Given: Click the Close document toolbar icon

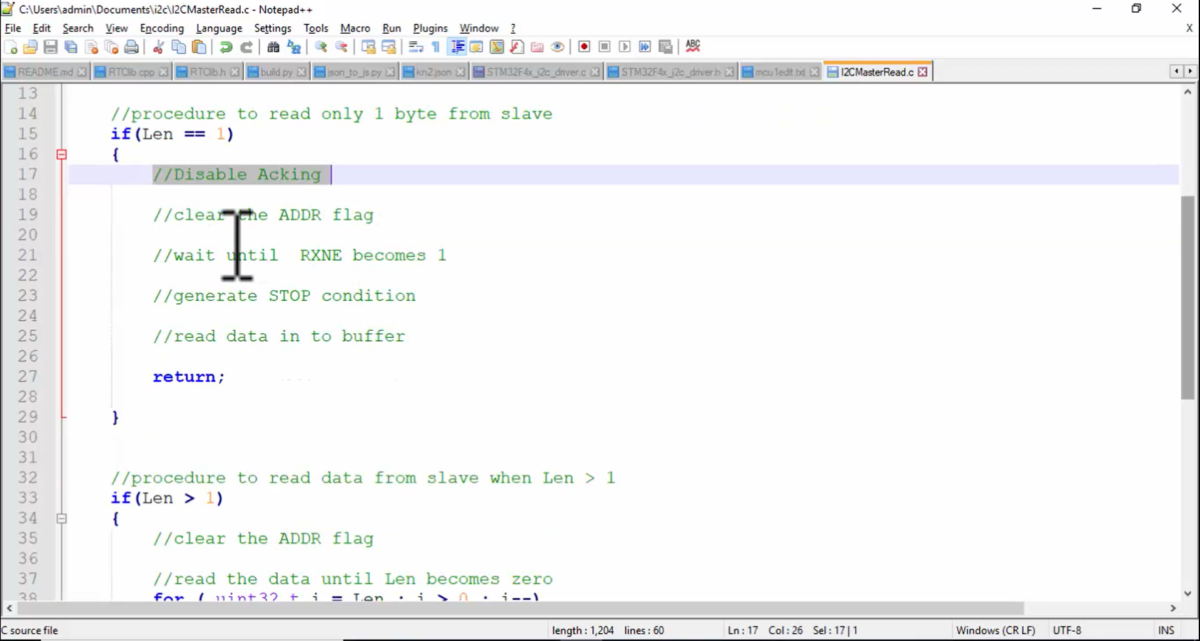Looking at the screenshot, I should (x=91, y=47).
